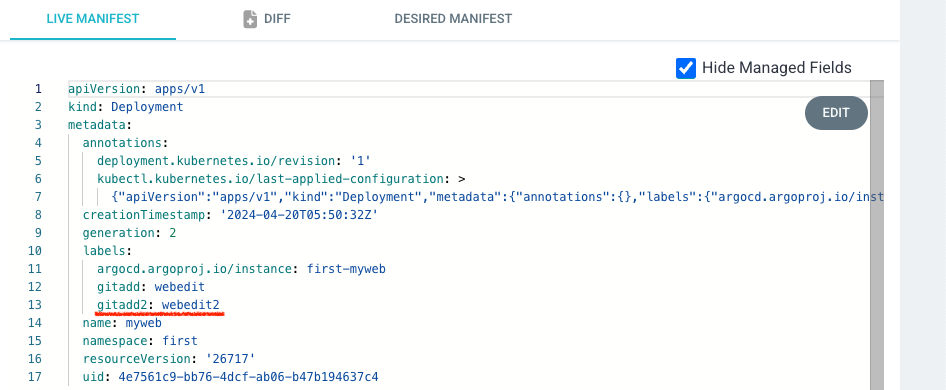Uncheck the Hide Managed Fields checkbox
This screenshot has width=946, height=390.
(x=686, y=68)
